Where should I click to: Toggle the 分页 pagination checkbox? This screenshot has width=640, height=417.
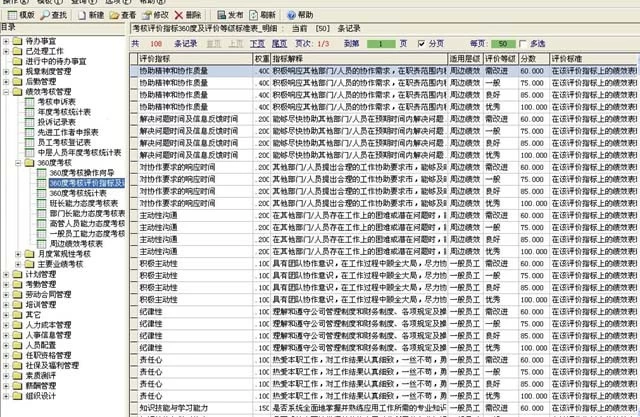(x=421, y=44)
